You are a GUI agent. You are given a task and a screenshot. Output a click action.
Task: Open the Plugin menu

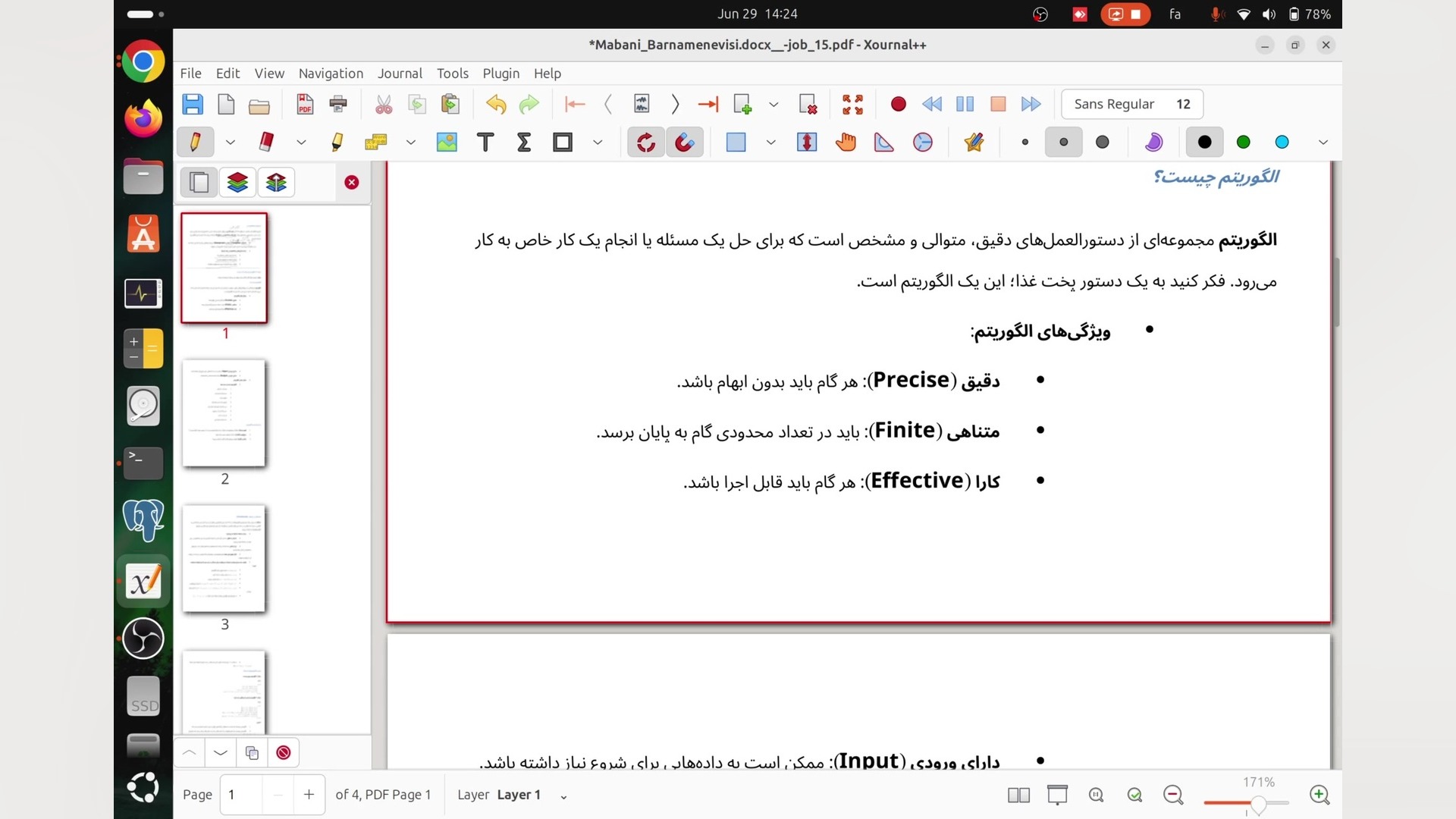tap(500, 74)
